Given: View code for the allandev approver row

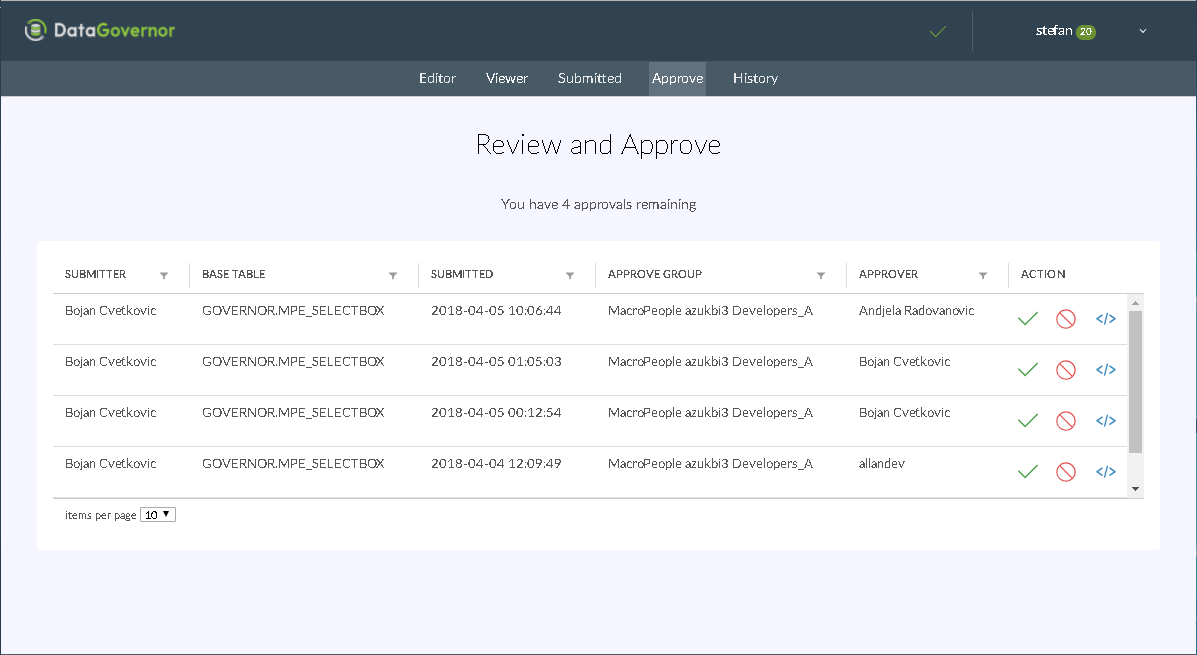Looking at the screenshot, I should click(1105, 472).
